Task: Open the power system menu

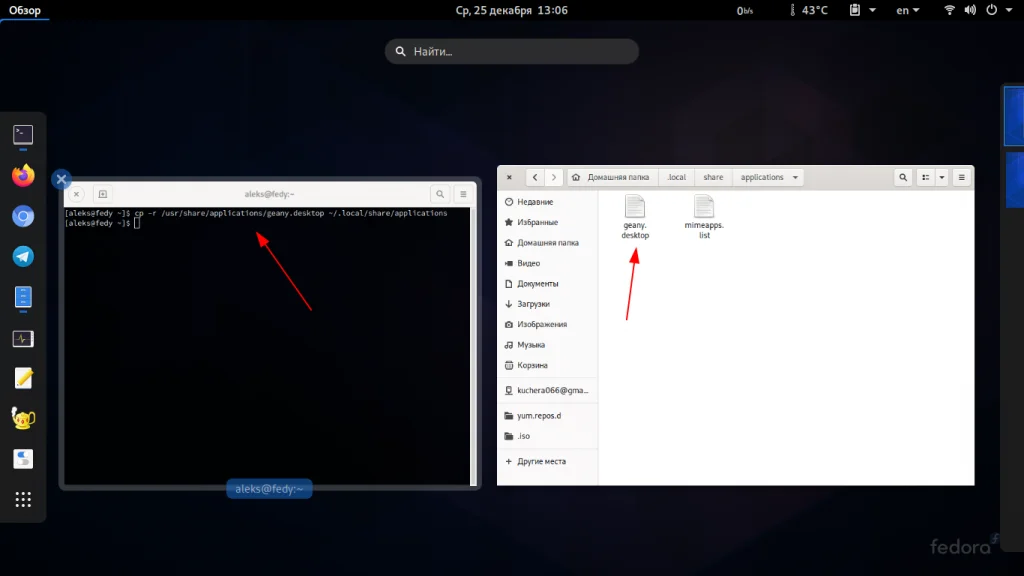Action: (999, 10)
